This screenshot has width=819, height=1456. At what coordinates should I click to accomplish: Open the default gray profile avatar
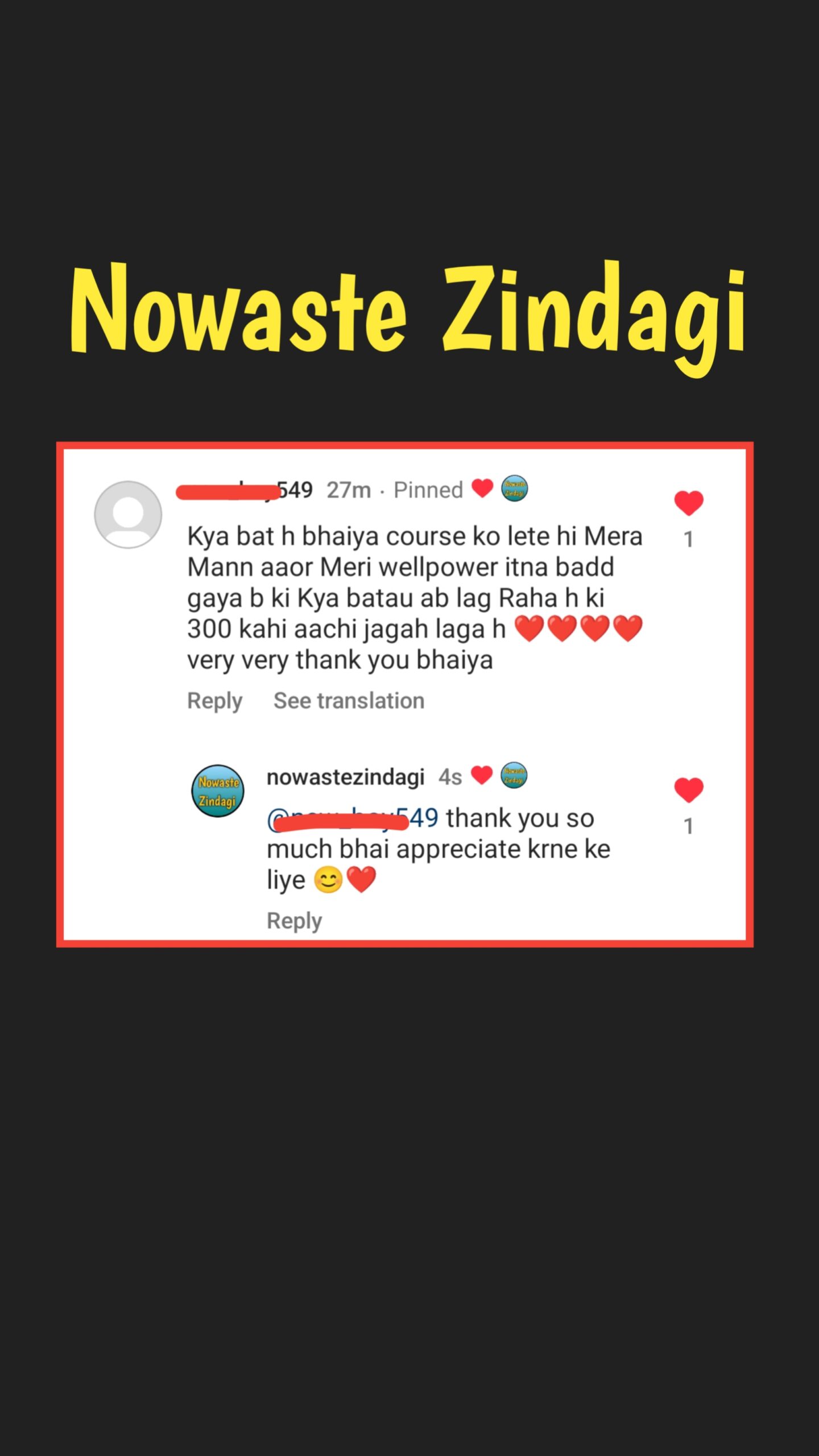[x=128, y=515]
